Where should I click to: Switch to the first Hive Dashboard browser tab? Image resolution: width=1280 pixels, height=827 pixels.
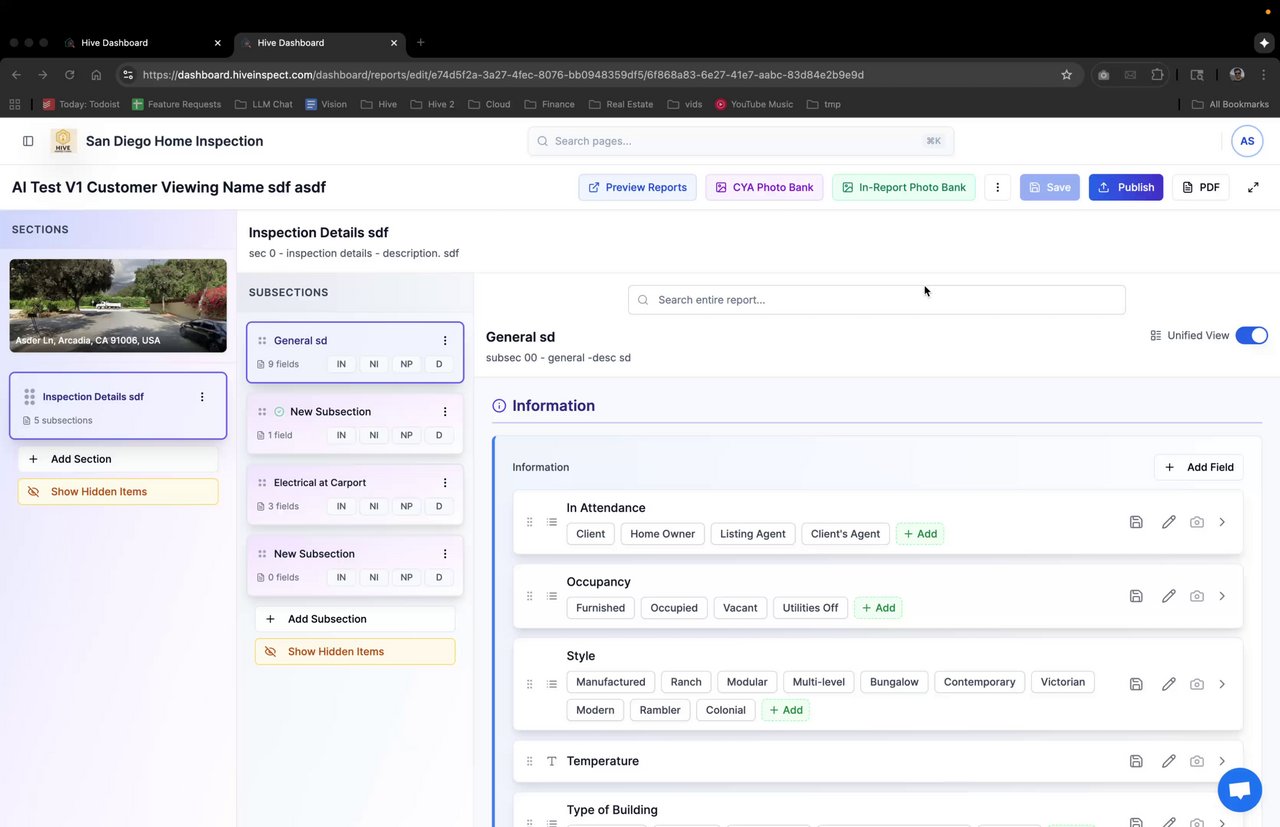point(140,43)
